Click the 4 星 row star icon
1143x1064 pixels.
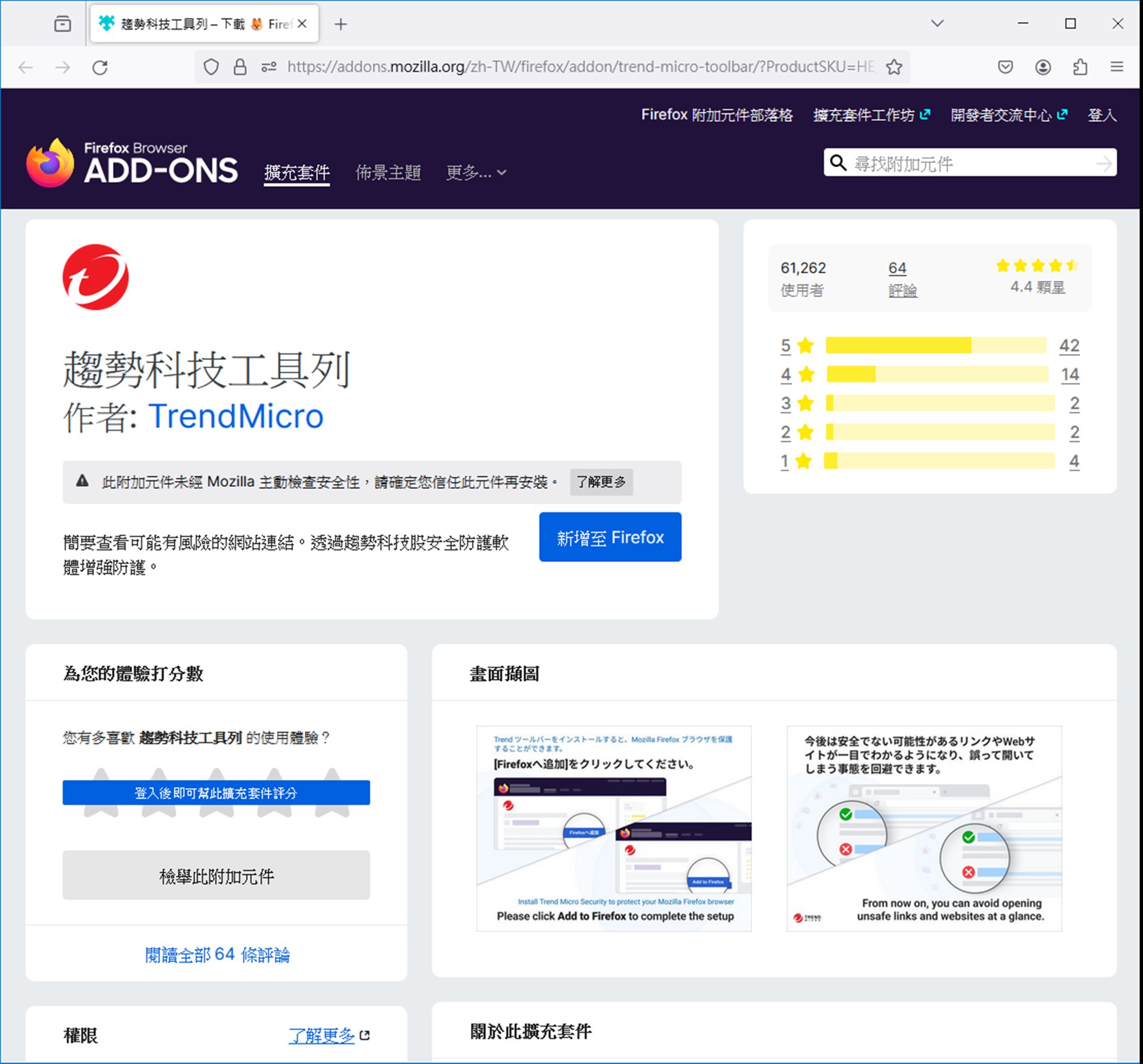pyautogui.click(x=807, y=374)
